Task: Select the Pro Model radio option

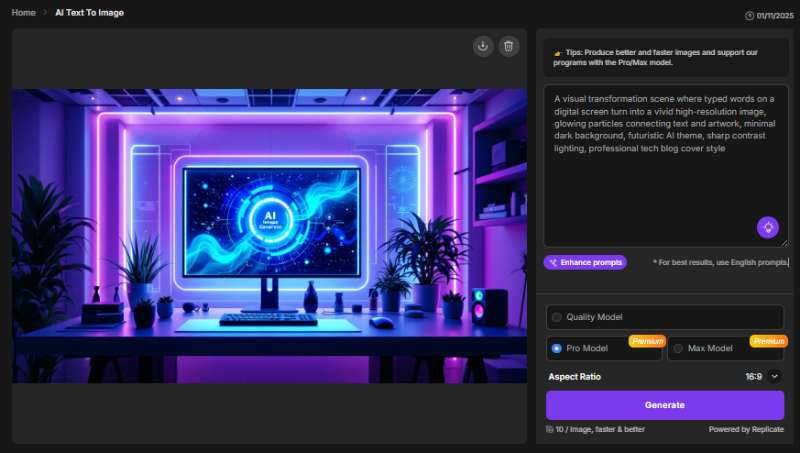Action: click(x=557, y=348)
